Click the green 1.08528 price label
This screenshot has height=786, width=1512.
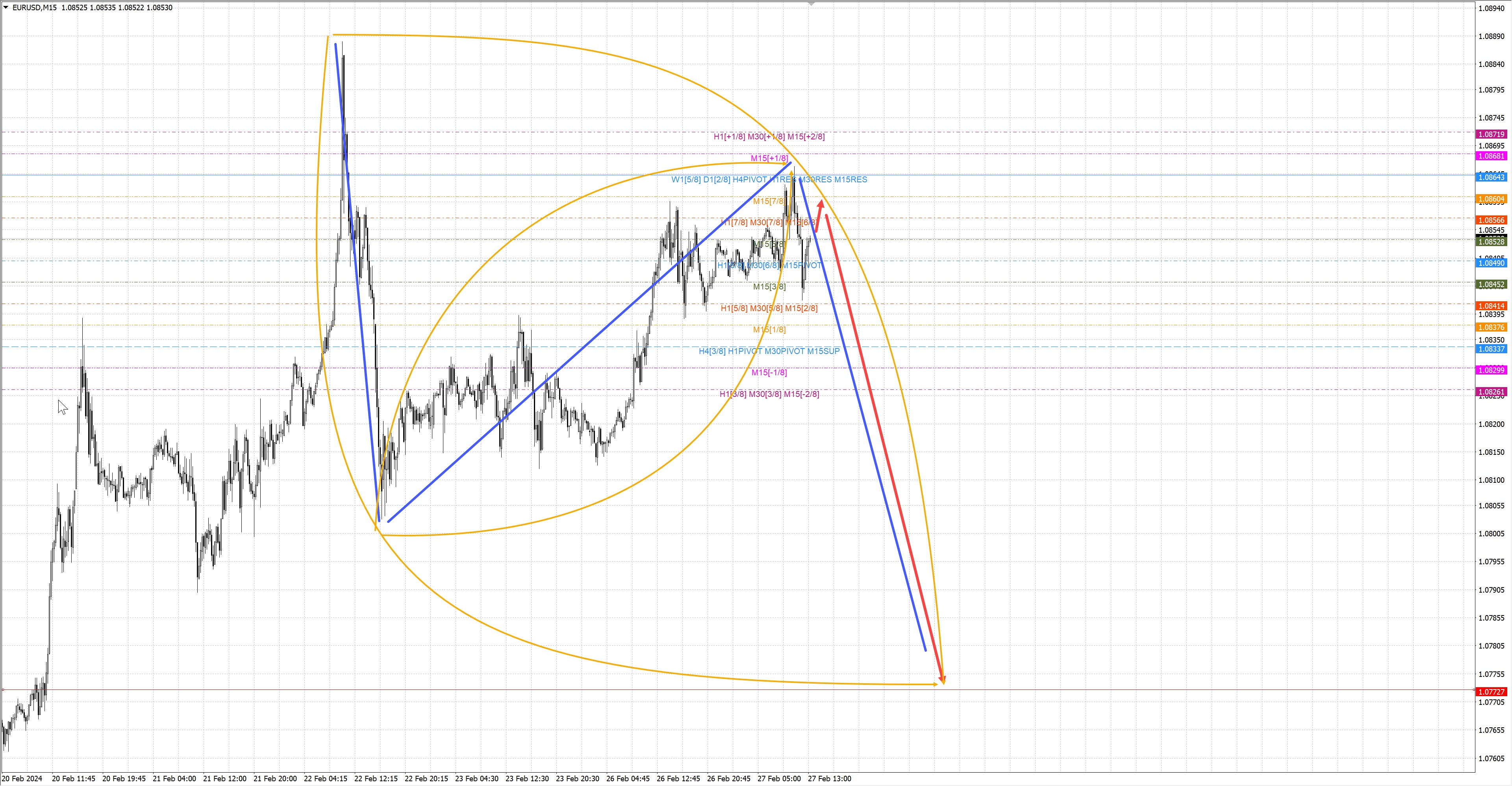tap(1491, 242)
